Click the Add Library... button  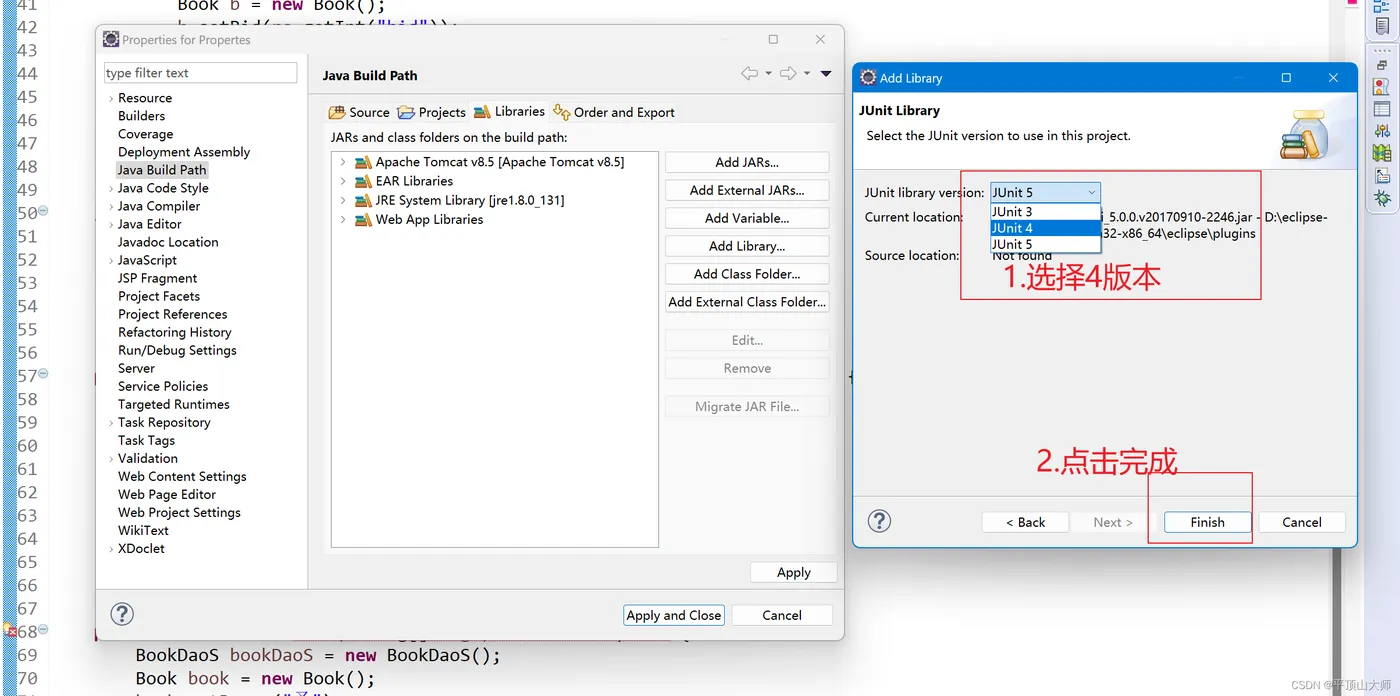click(747, 246)
